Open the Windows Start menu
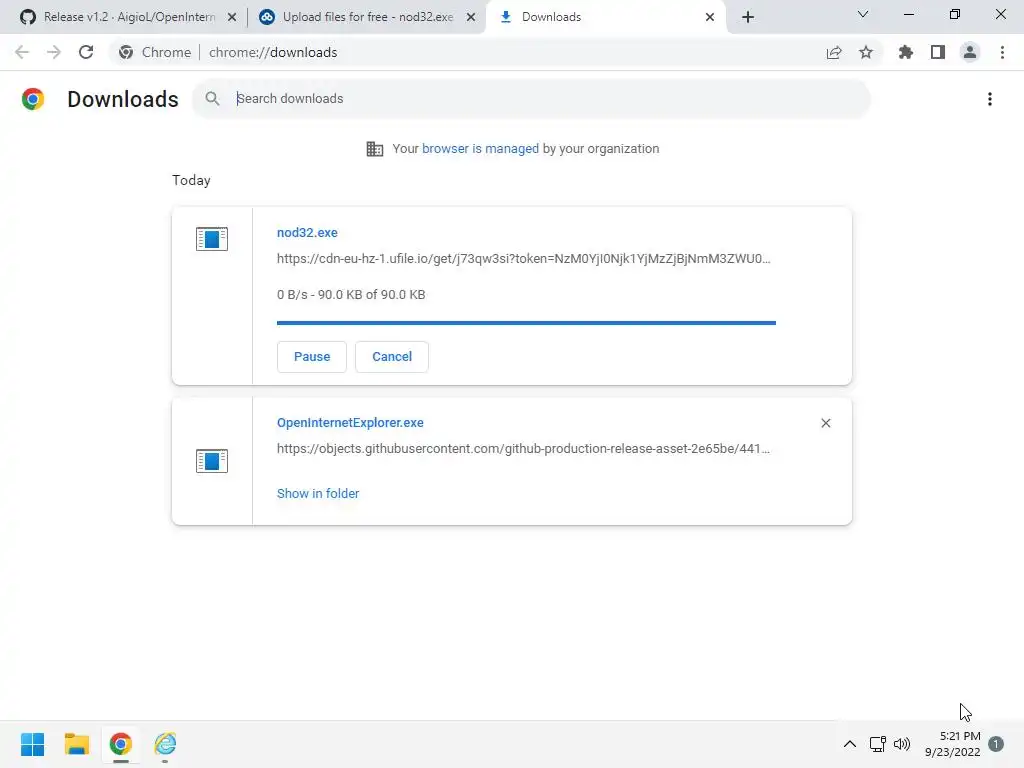Screen dimensions: 1024x768 coord(32,744)
